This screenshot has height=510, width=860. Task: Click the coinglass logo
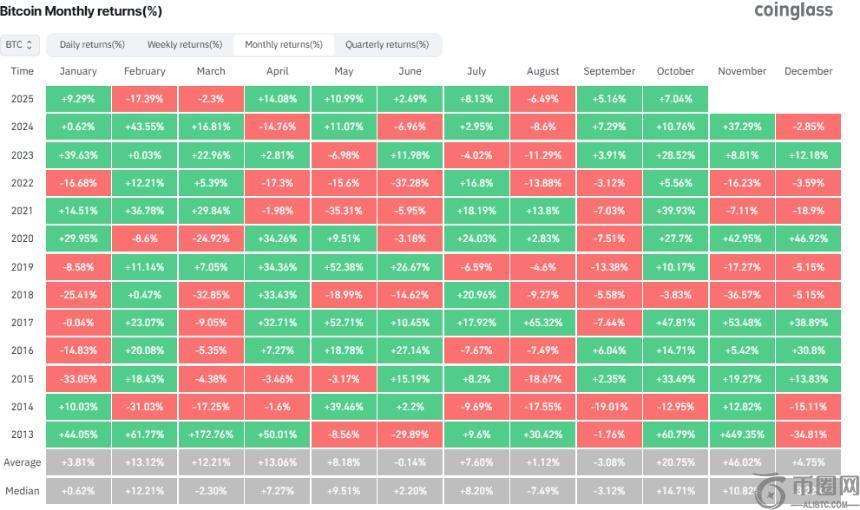pos(793,11)
